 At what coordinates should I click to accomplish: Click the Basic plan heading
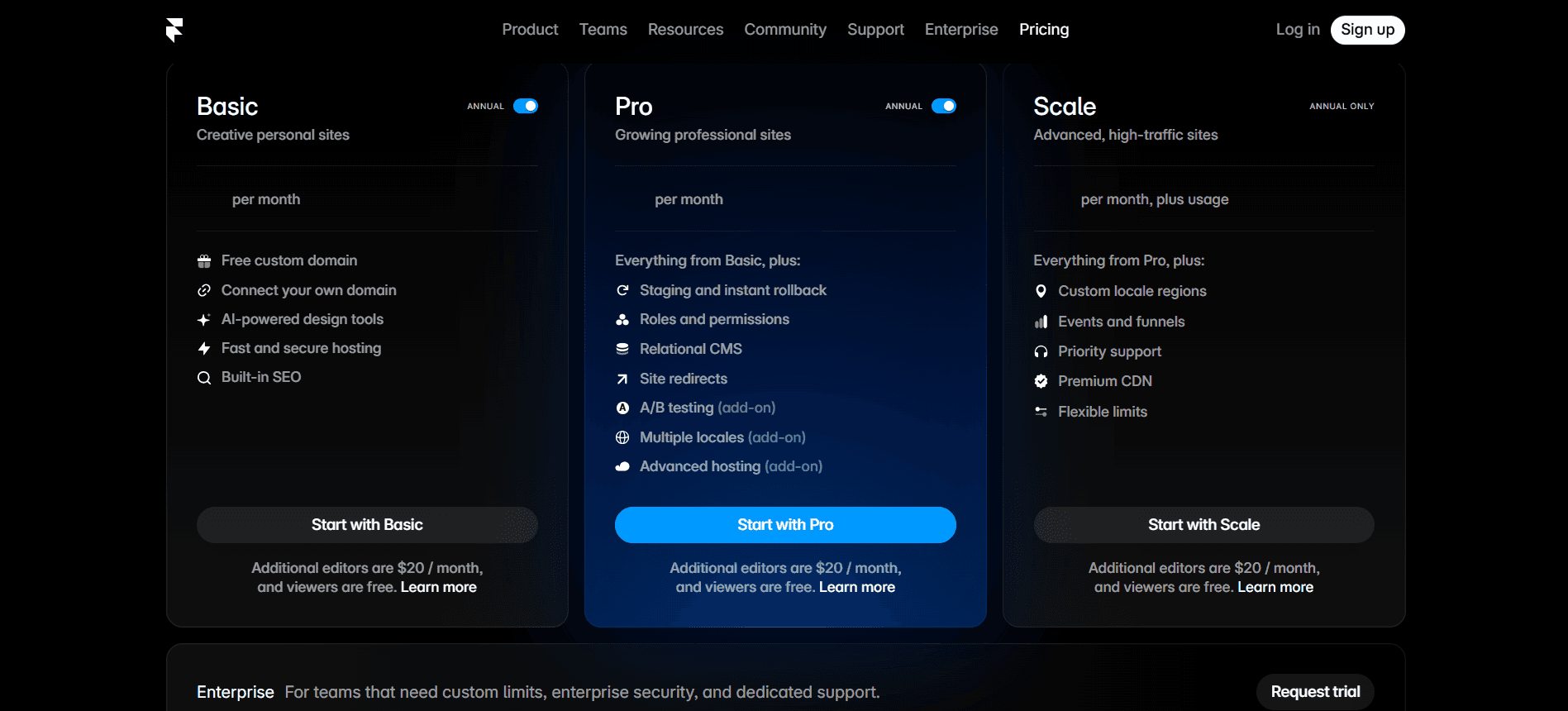click(227, 107)
